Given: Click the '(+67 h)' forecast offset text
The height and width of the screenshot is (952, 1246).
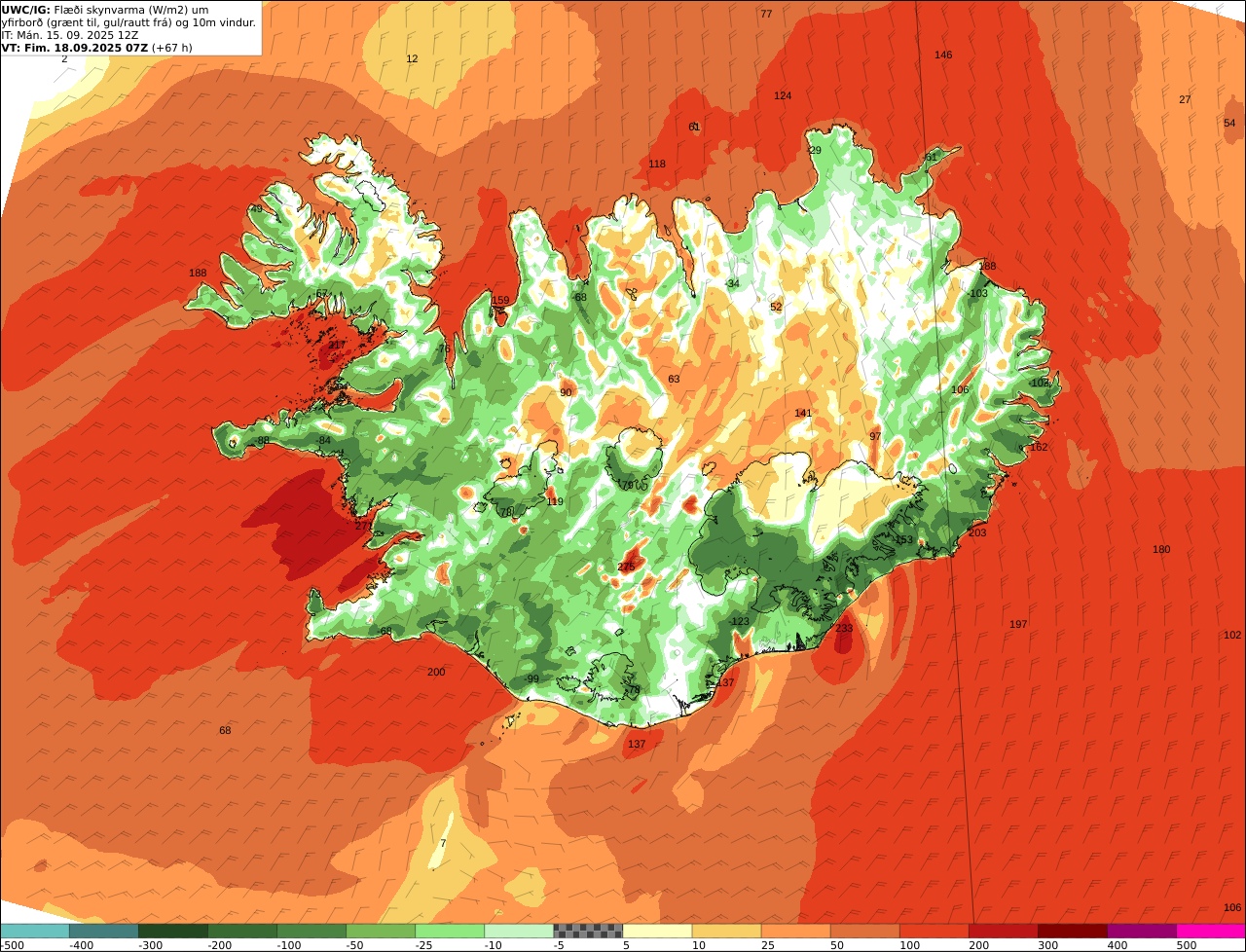Looking at the screenshot, I should pos(172,47).
